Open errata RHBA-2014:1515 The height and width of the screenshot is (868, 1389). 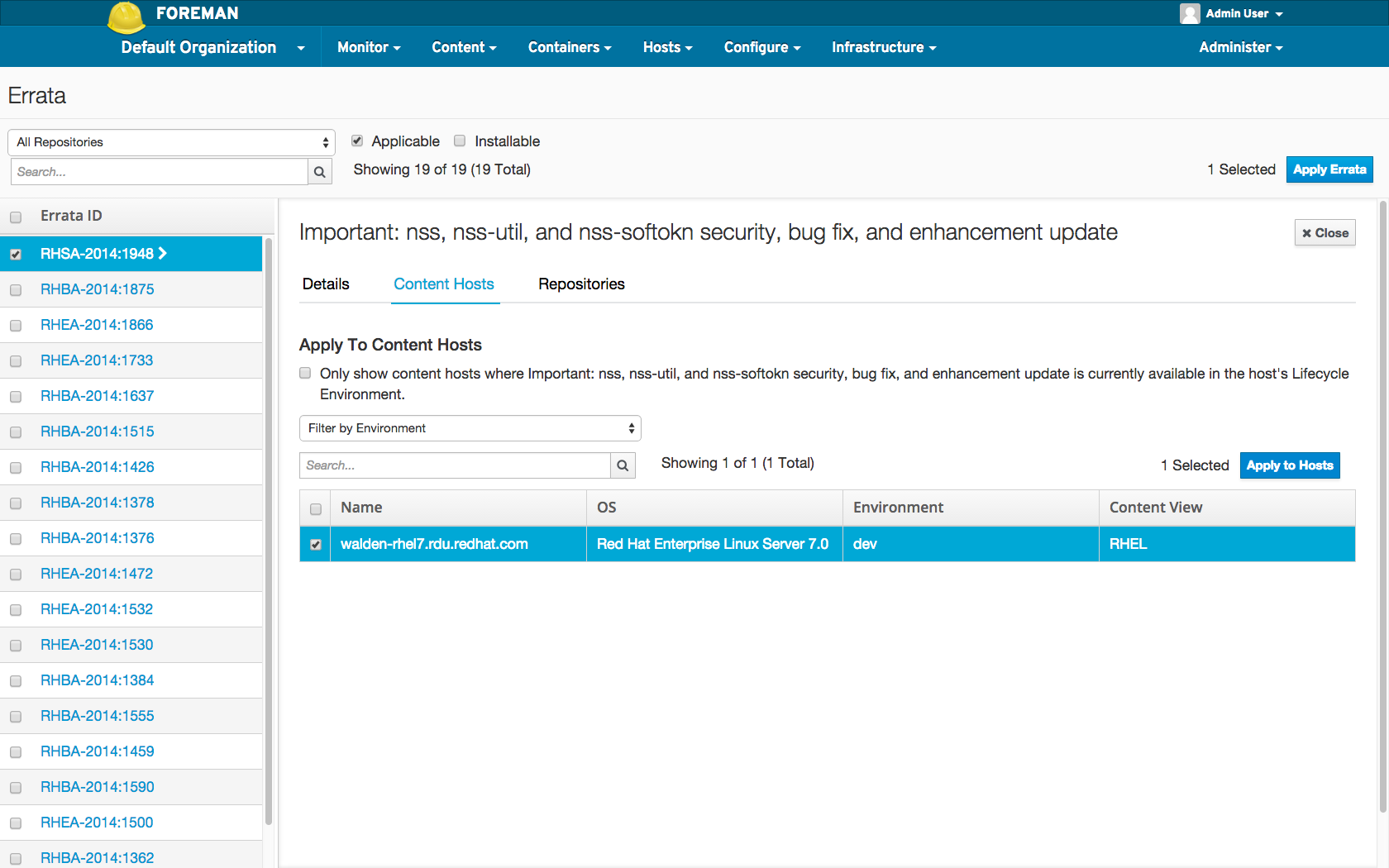point(98,432)
